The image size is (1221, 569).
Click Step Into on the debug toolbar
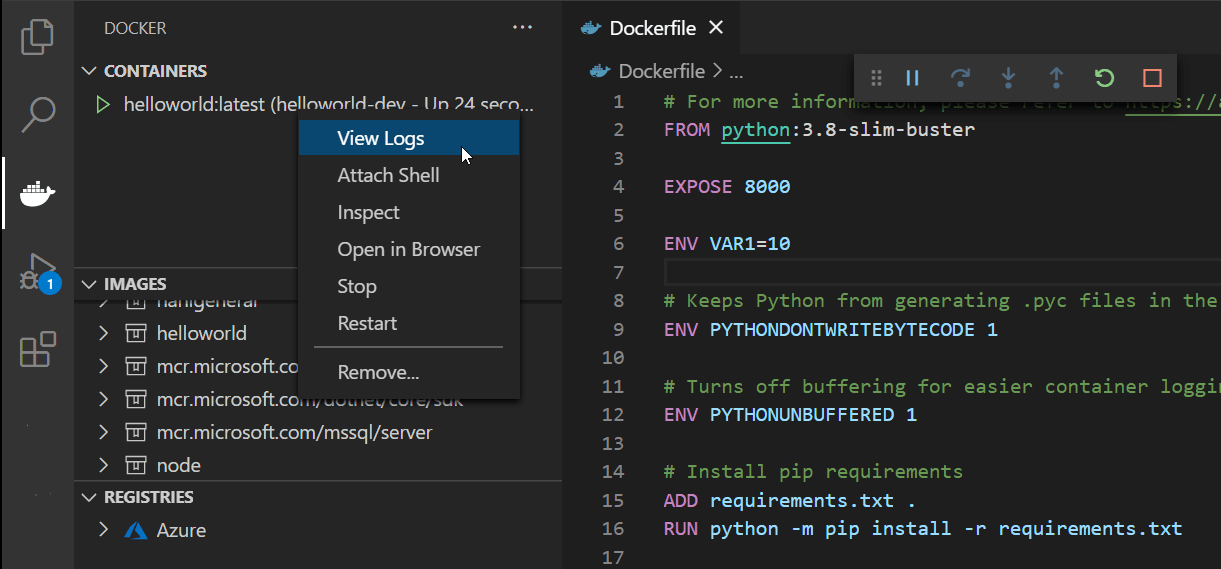click(x=1008, y=78)
